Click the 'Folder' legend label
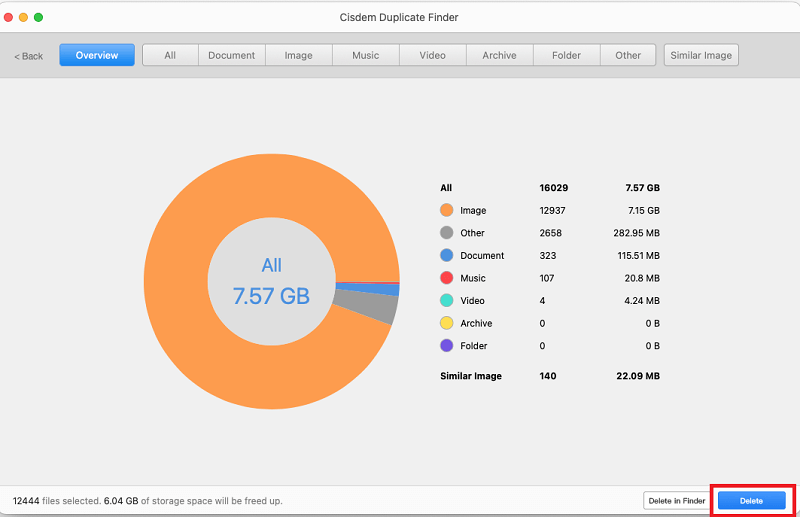 pyautogui.click(x=473, y=346)
